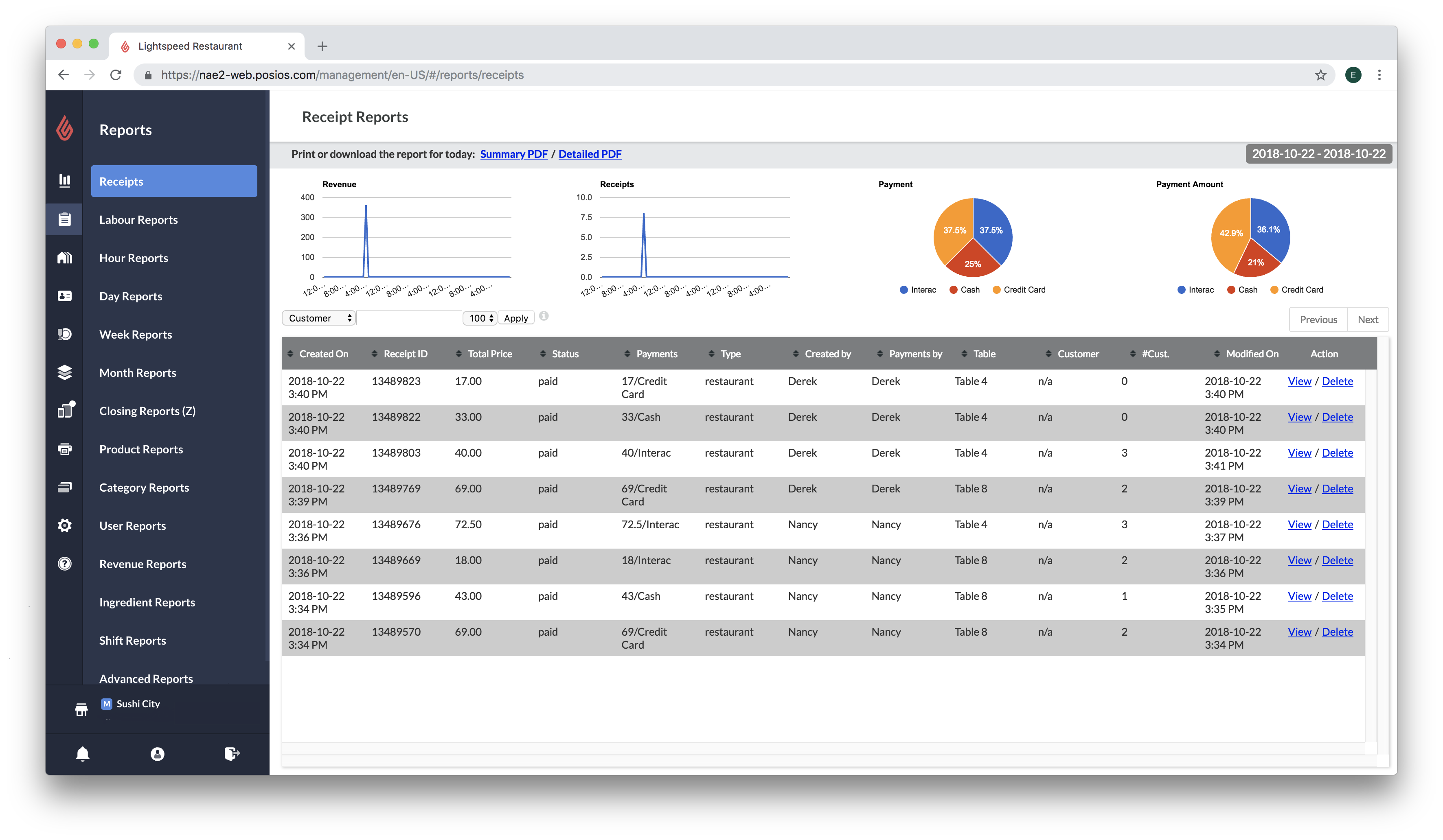Click the Summary PDF download link

pyautogui.click(x=513, y=153)
